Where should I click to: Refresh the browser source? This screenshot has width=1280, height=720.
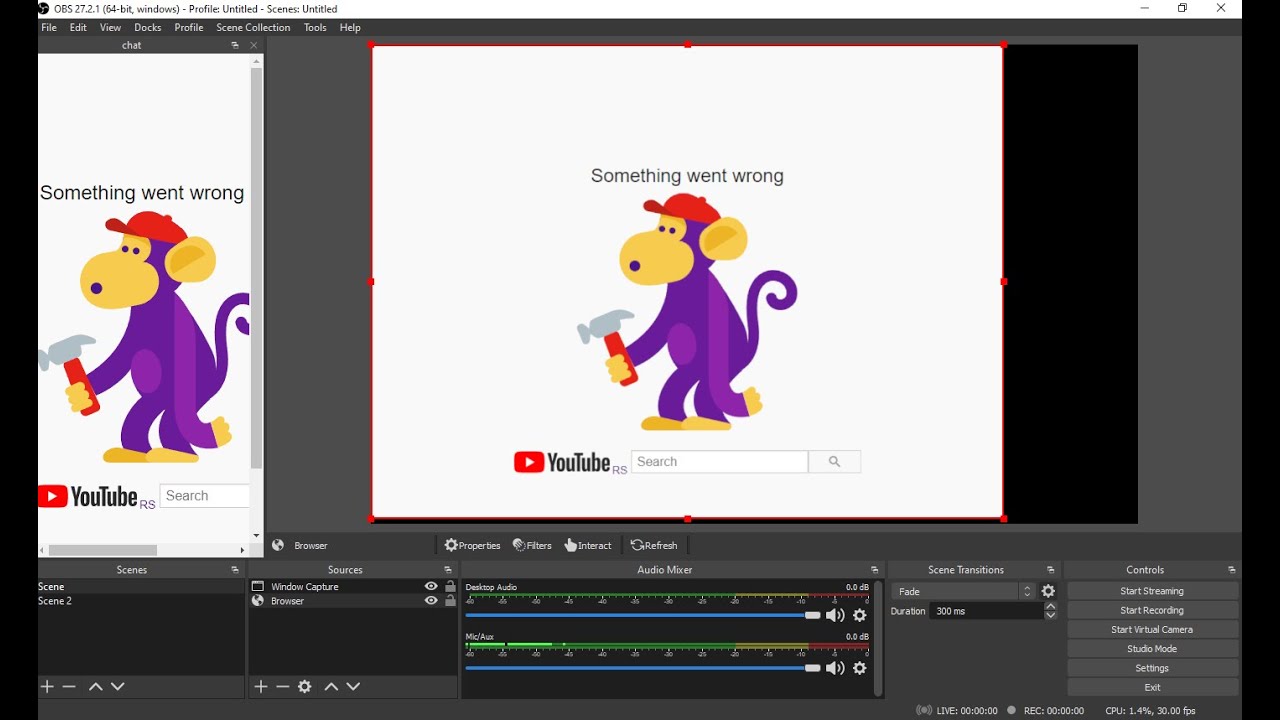pos(654,546)
